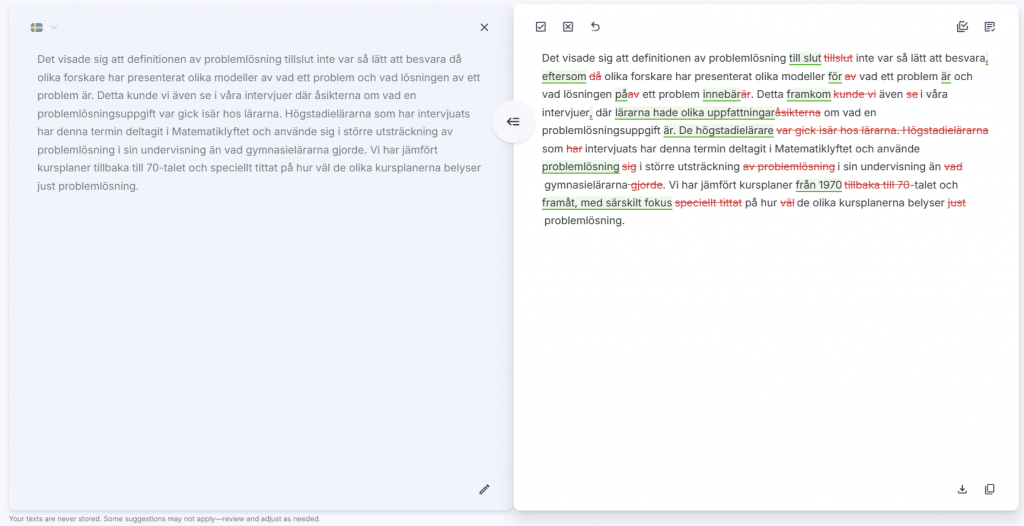Click the suggestion "från 1970"
The image size is (1024, 526).
pos(818,184)
